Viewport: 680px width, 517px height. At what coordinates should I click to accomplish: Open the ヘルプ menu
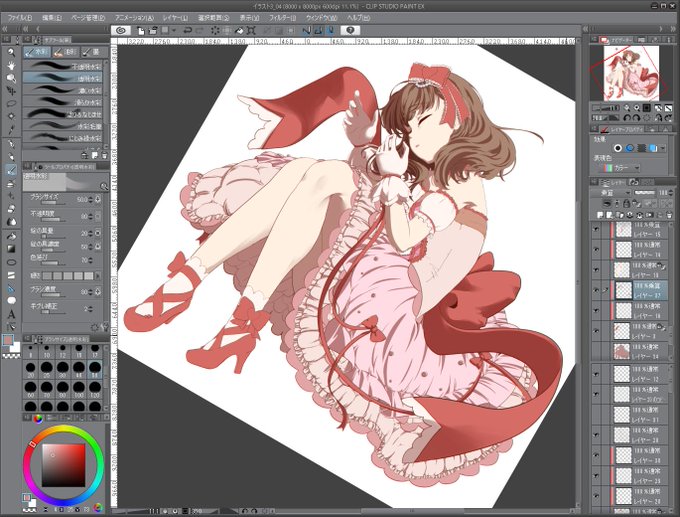coord(358,18)
